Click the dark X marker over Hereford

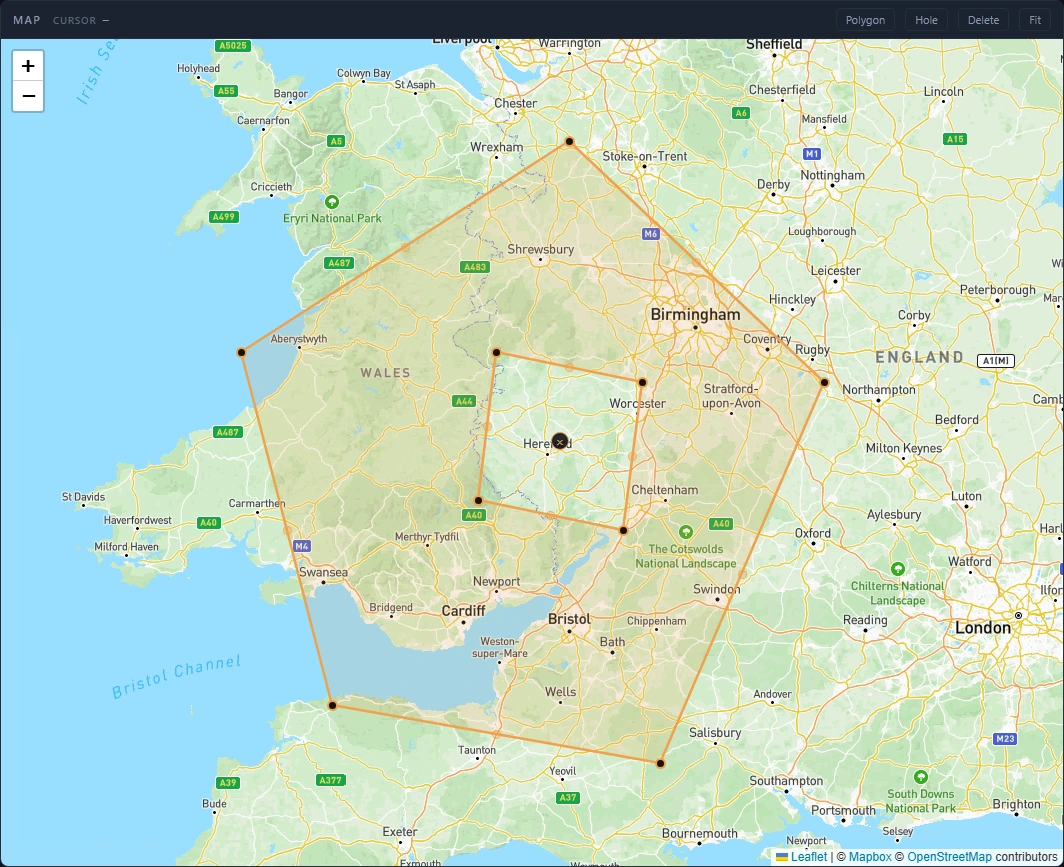click(560, 442)
